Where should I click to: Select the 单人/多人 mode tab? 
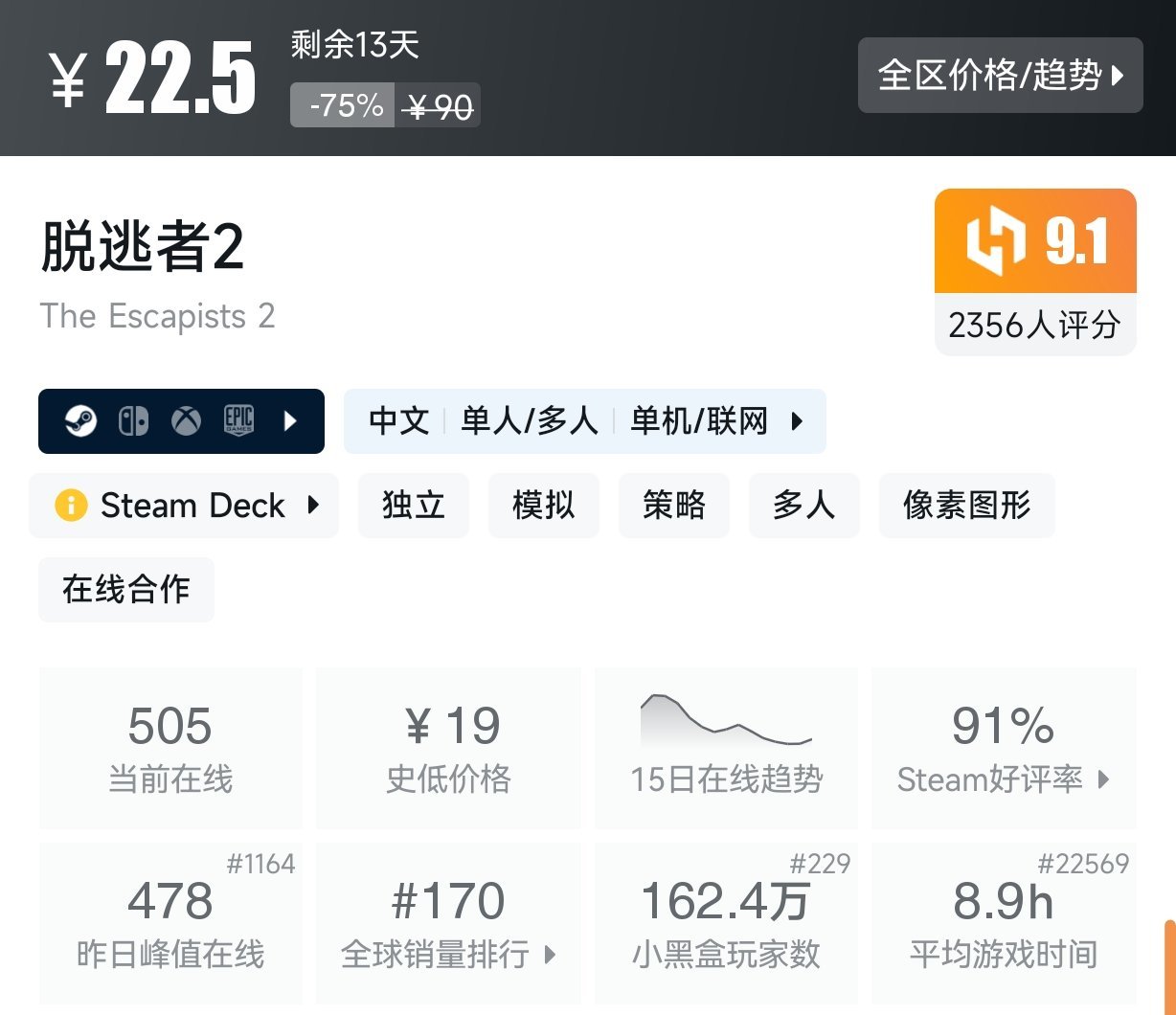click(530, 421)
